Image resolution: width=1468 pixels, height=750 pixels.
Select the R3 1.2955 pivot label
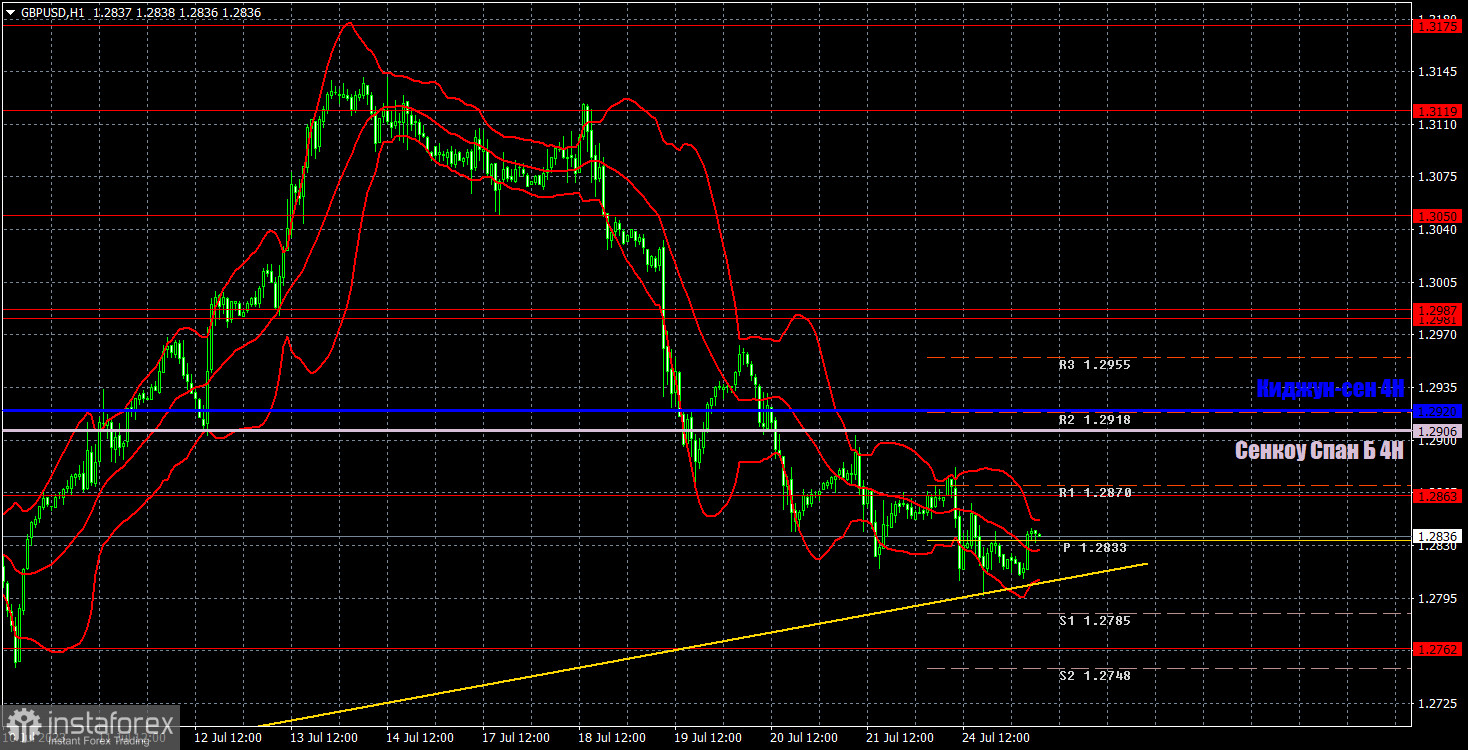click(1093, 365)
